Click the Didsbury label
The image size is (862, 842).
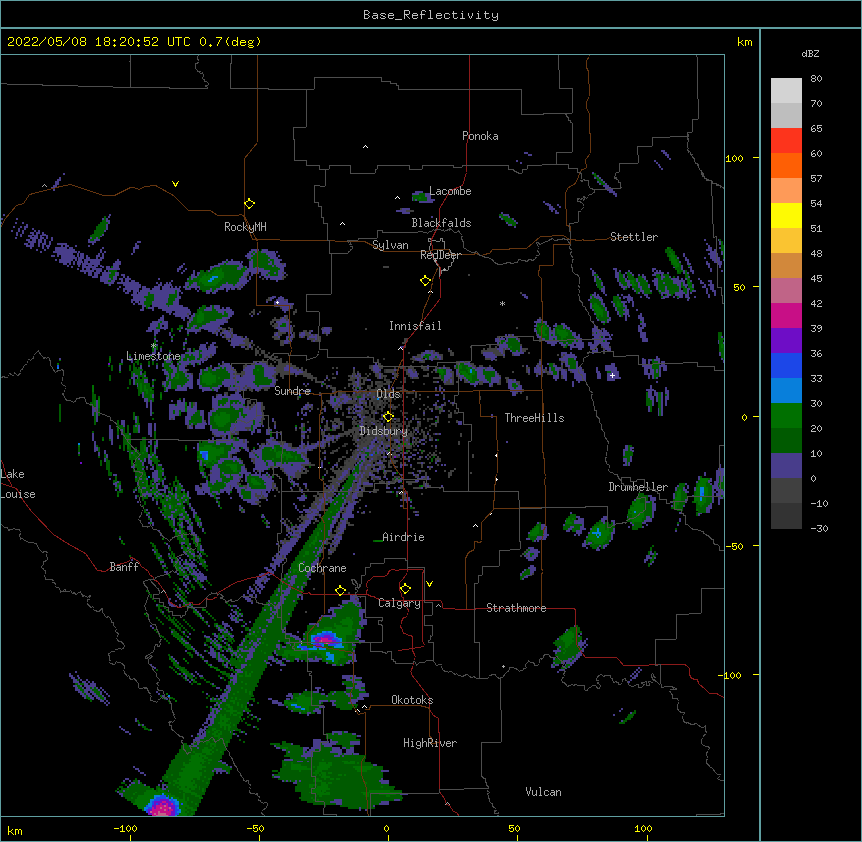[x=383, y=431]
